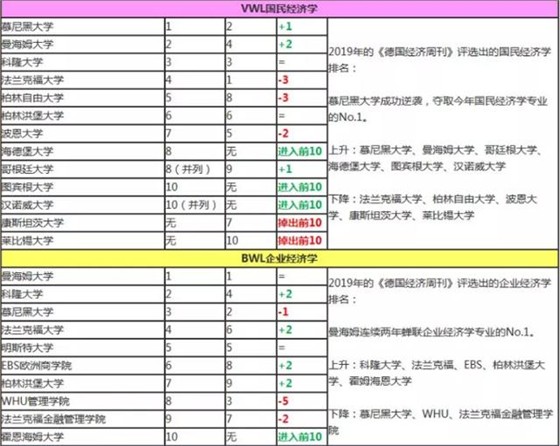Click the red 掉出前10 cell for 康斯坦茨大学
560x446 pixels.
pos(302,223)
